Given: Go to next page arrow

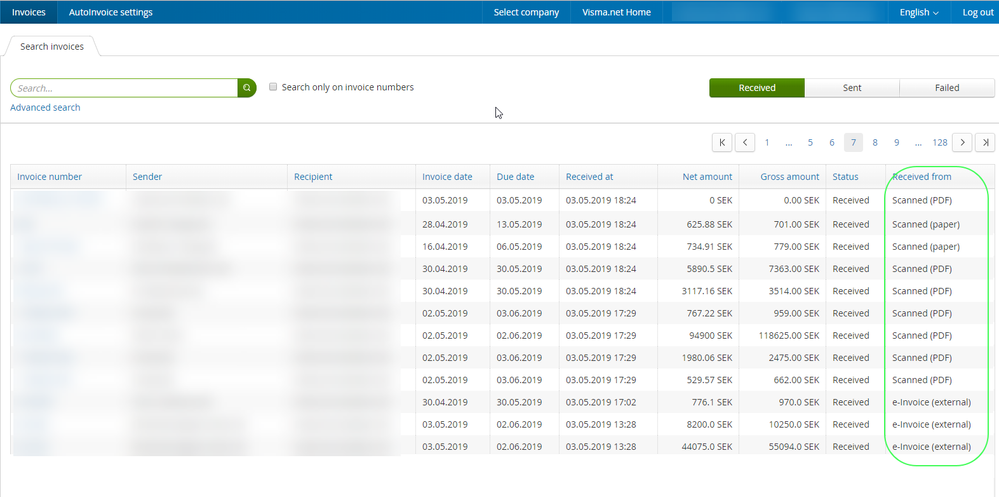Looking at the screenshot, I should click(962, 143).
